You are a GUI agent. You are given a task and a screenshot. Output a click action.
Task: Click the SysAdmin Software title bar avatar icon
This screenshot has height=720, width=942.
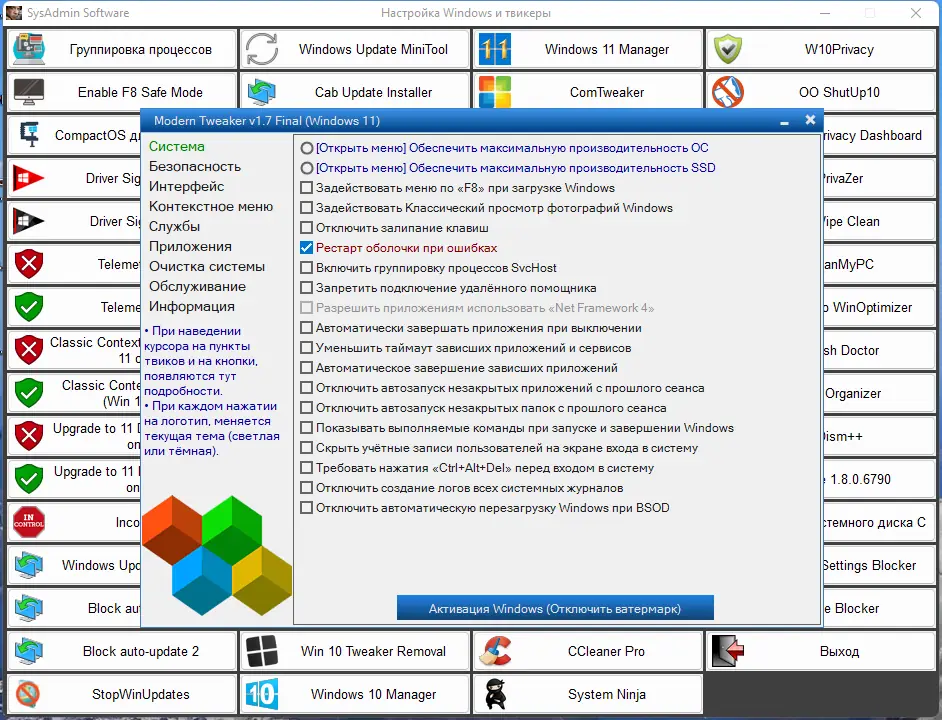[x=13, y=13]
